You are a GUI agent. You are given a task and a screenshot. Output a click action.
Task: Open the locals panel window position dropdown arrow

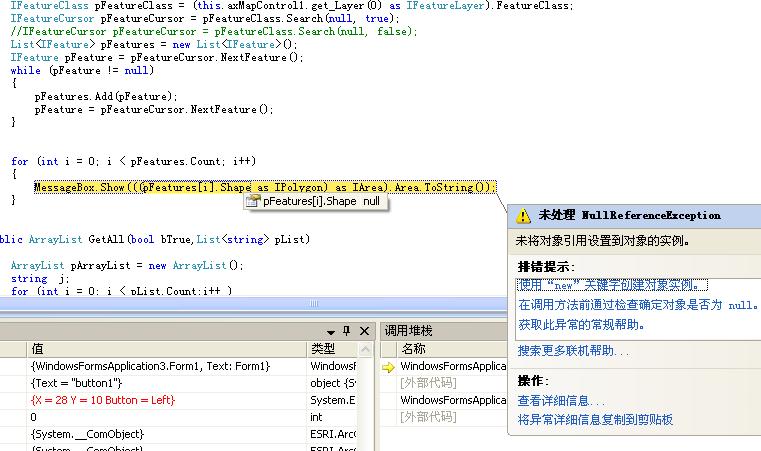pos(331,331)
